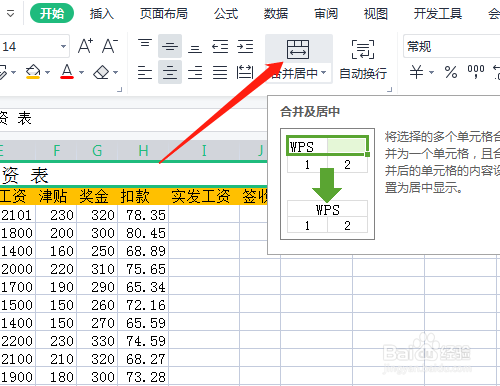Apply currency format with ¥ icon

click(x=417, y=72)
